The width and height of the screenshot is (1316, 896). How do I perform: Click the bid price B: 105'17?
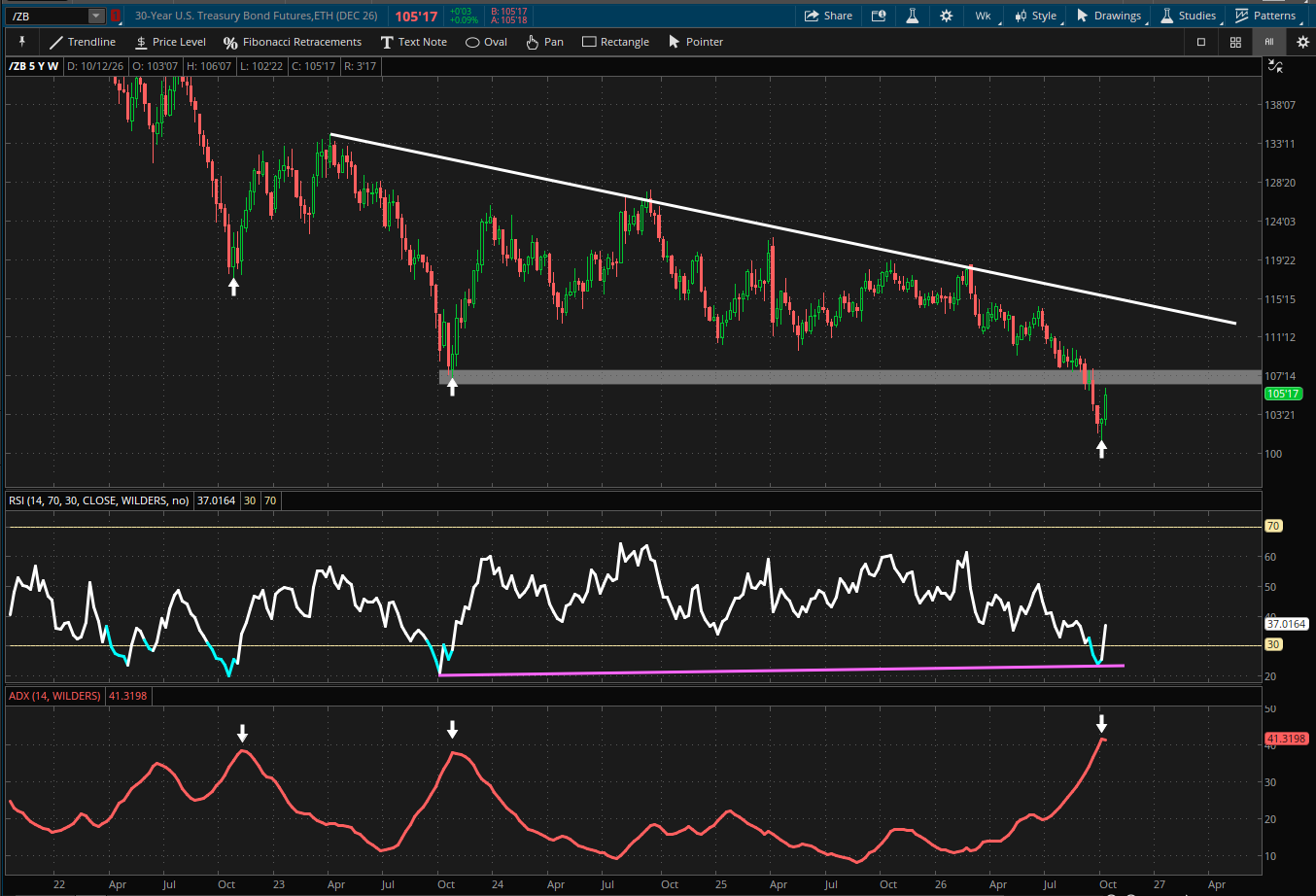(508, 12)
